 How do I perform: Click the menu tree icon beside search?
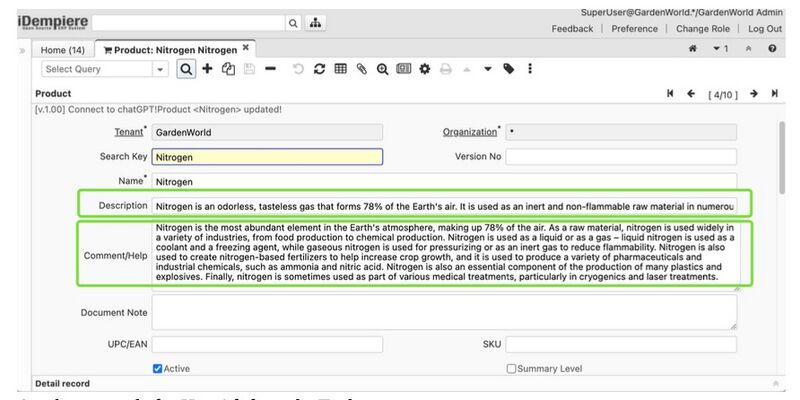point(316,21)
